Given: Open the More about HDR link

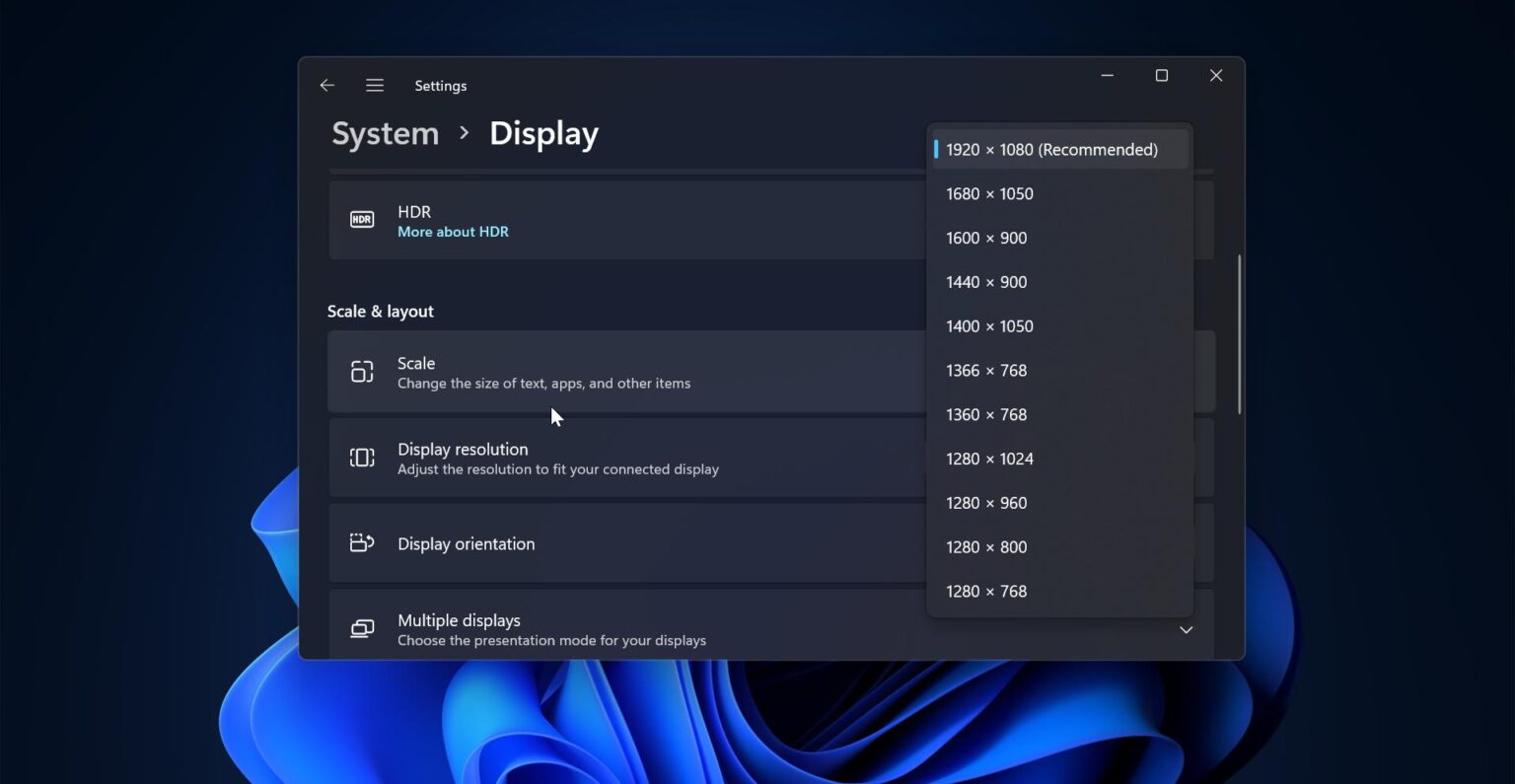Looking at the screenshot, I should 453,231.
